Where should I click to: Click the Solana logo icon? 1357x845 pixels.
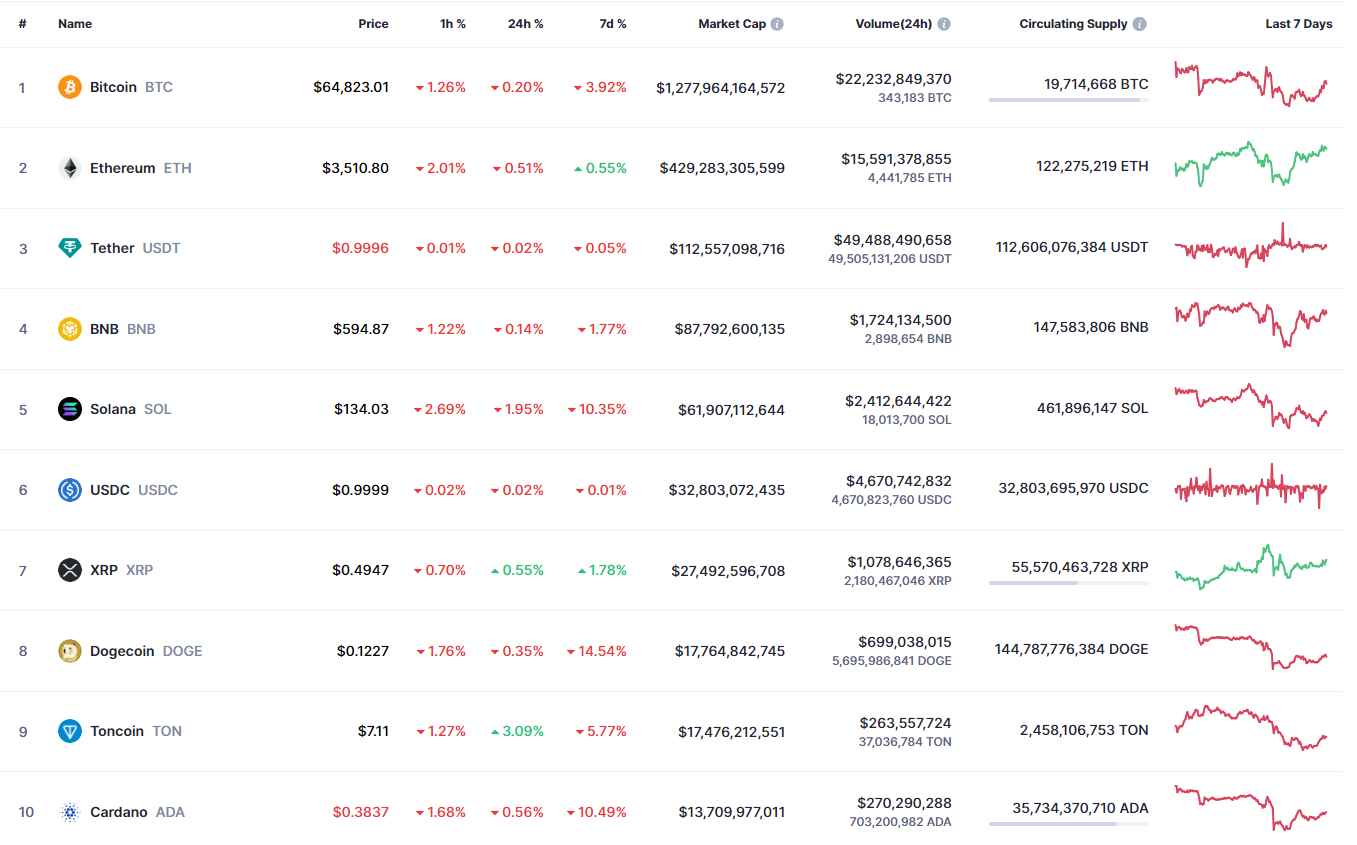click(69, 409)
